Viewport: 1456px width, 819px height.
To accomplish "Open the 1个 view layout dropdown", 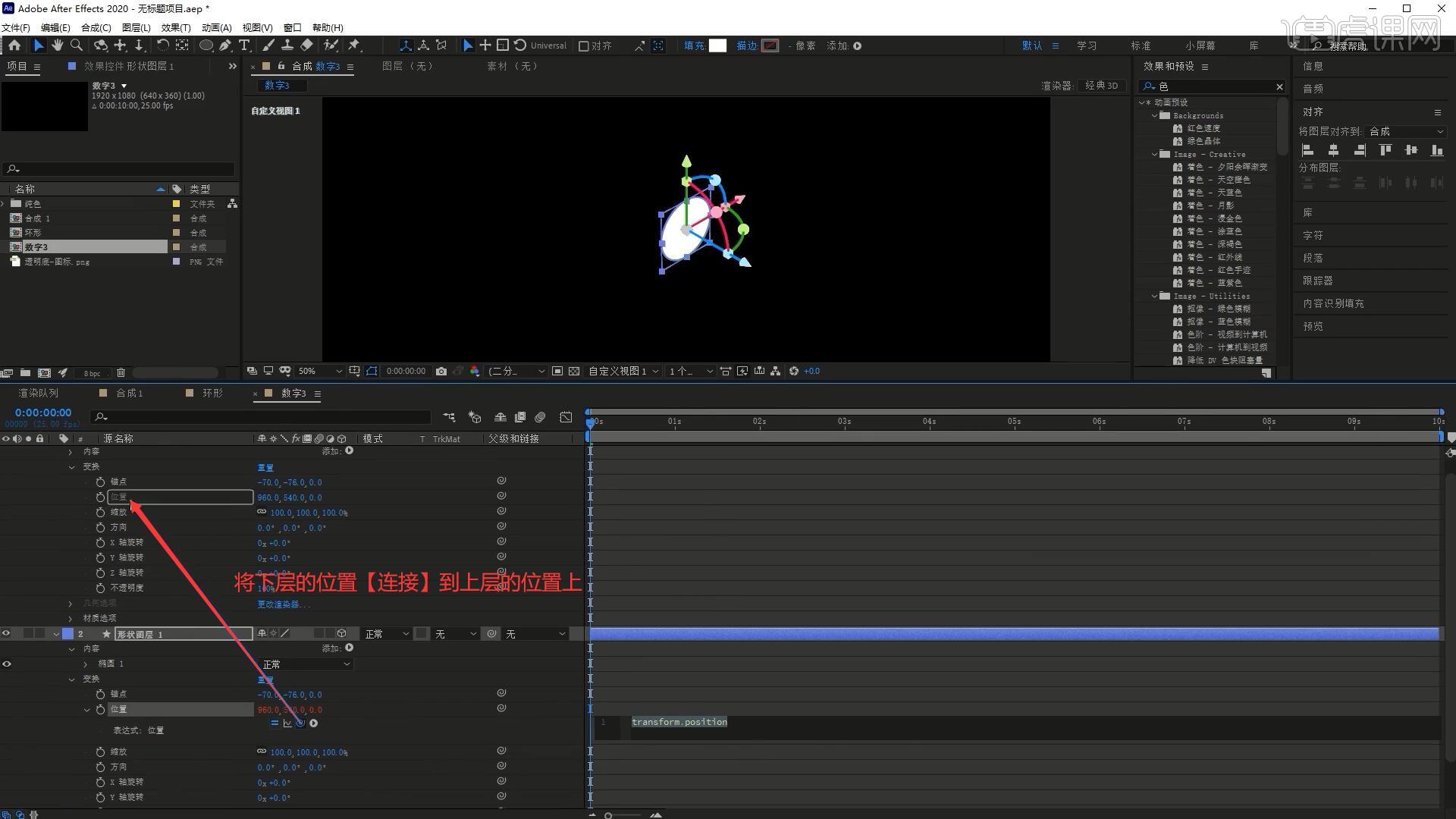I will pyautogui.click(x=690, y=372).
